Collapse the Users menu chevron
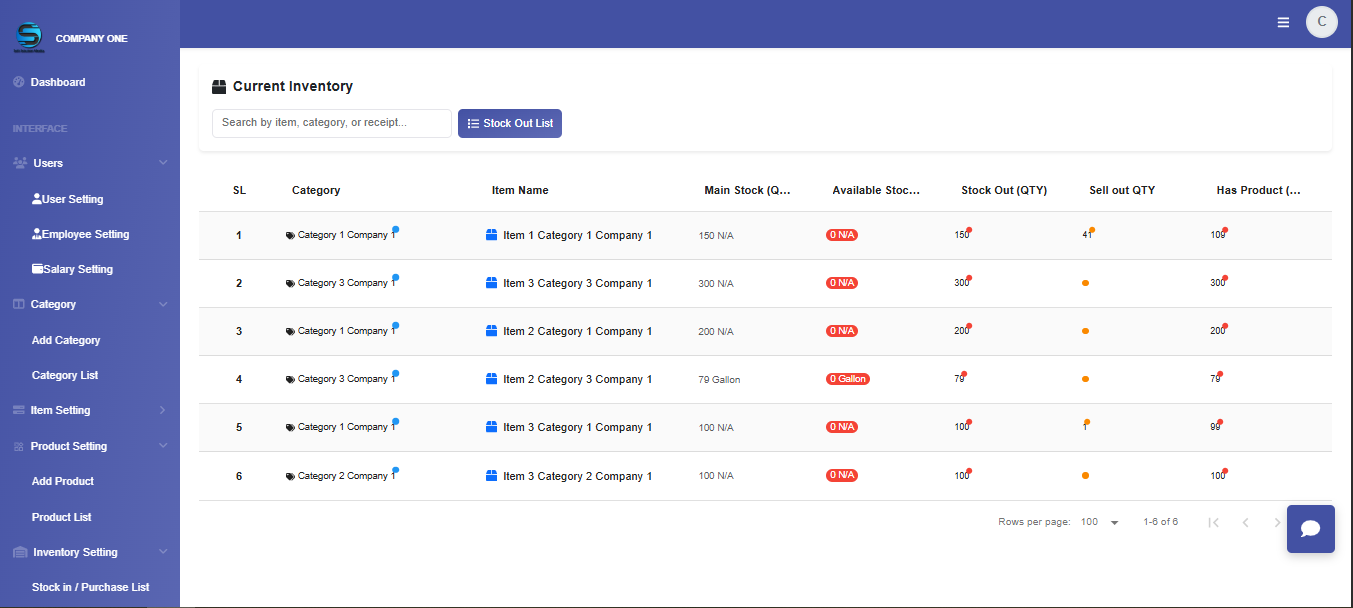The width and height of the screenshot is (1353, 608). (x=163, y=163)
